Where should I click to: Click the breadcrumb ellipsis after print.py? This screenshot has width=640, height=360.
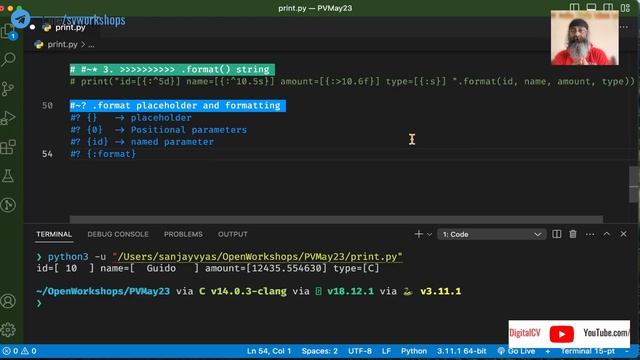(91, 44)
